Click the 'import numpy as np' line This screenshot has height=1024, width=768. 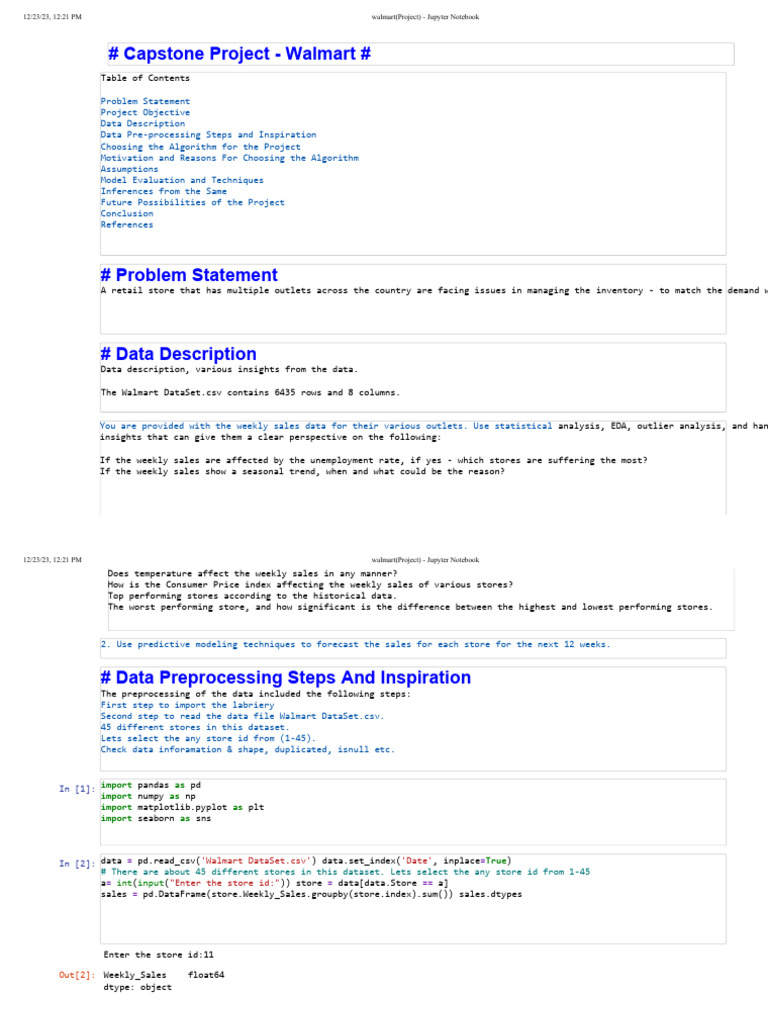pyautogui.click(x=148, y=796)
